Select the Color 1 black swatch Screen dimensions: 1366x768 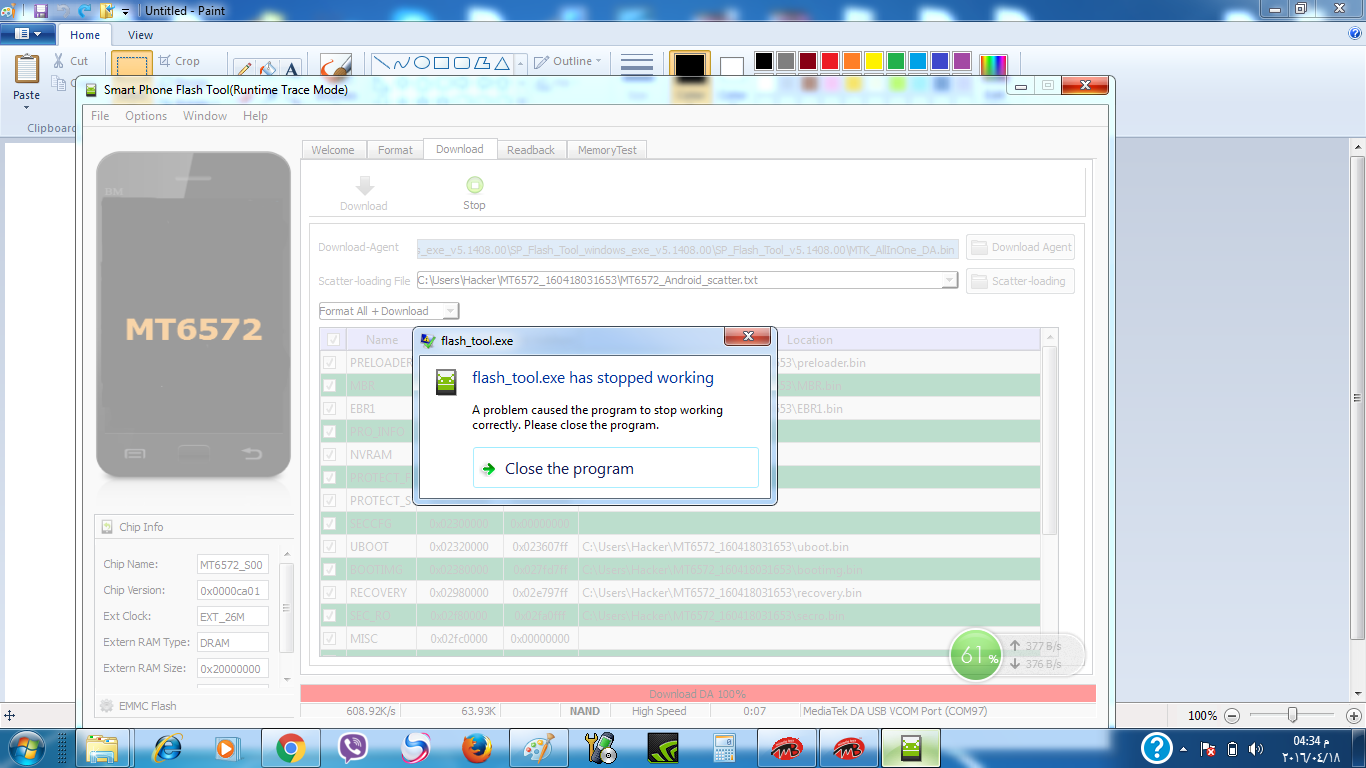coord(690,65)
